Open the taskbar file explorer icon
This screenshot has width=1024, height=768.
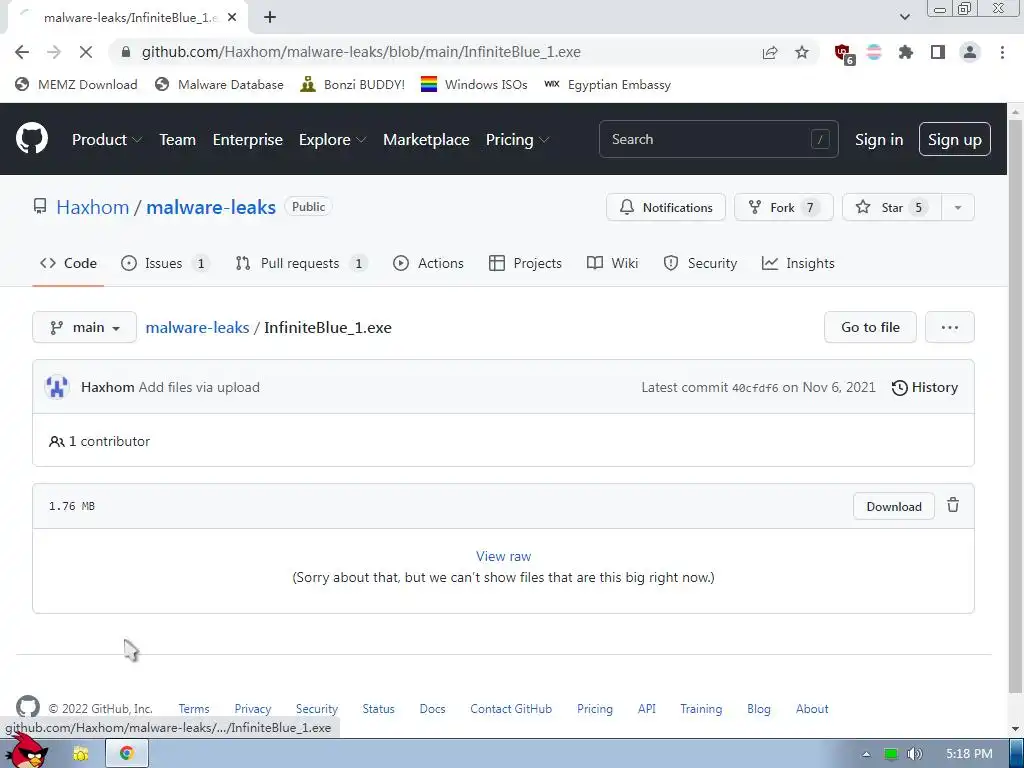click(x=81, y=754)
